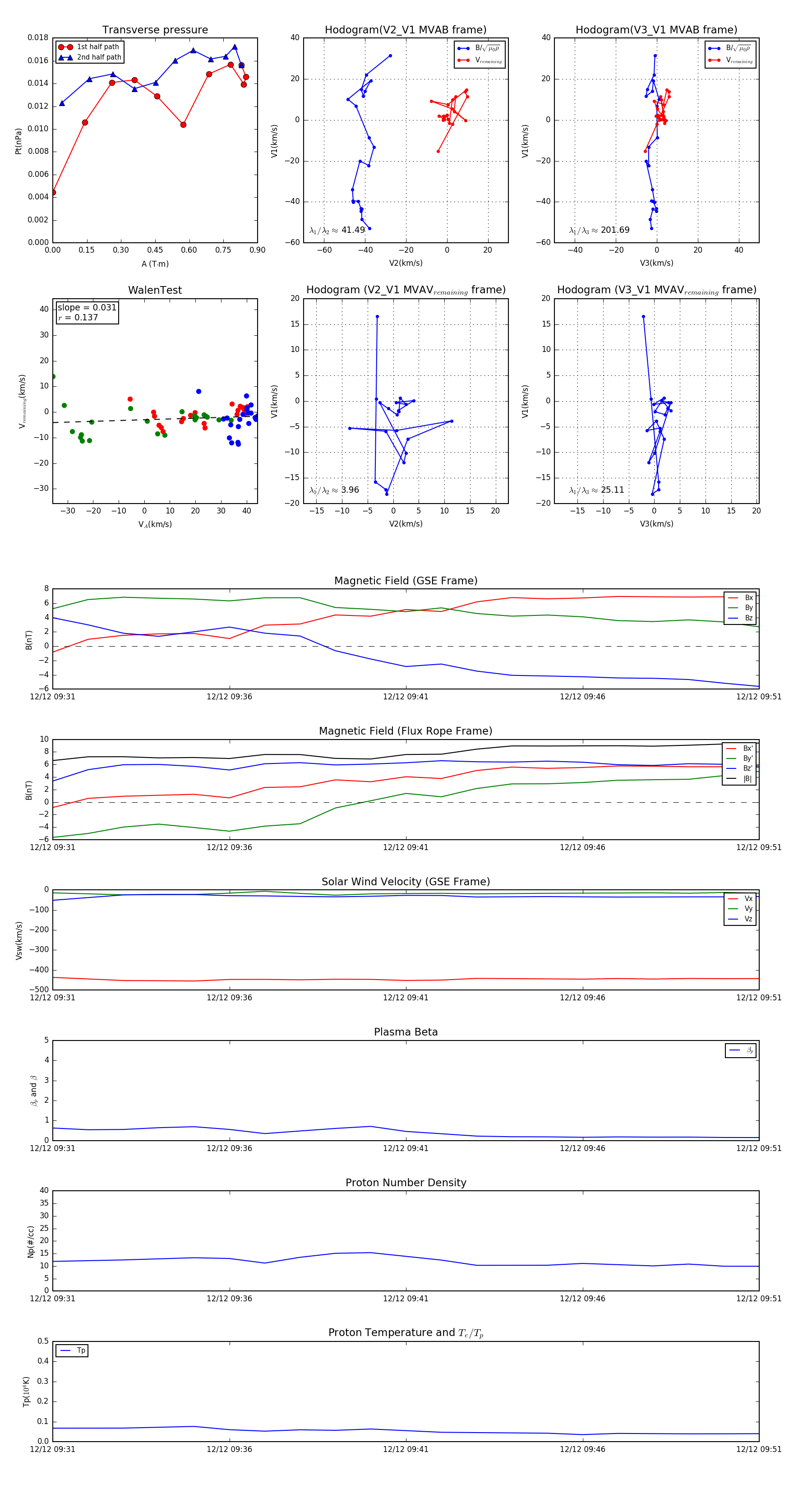This screenshot has height=1489, width=812.
Task: Click the 'Proton Number Density' title
Action: 406,1183
